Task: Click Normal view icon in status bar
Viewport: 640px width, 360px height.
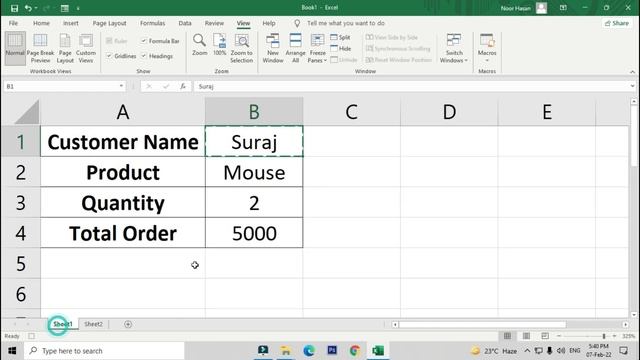Action: pyautogui.click(x=507, y=336)
